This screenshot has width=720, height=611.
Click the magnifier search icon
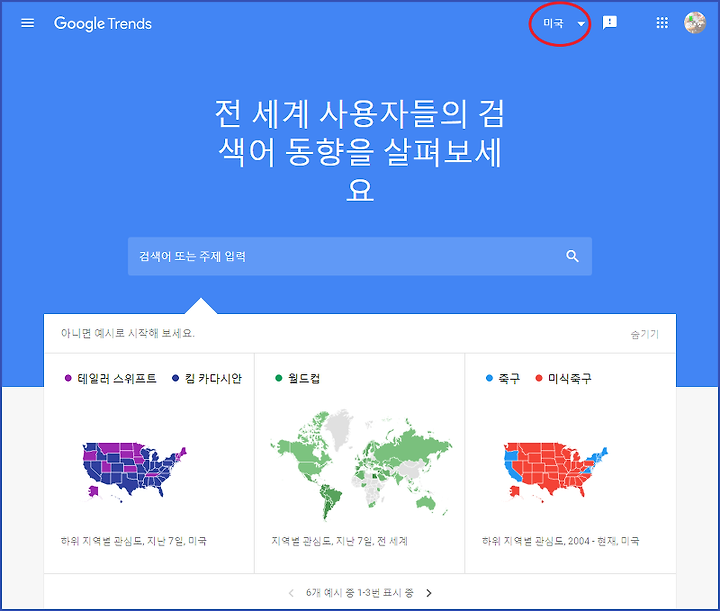572,256
